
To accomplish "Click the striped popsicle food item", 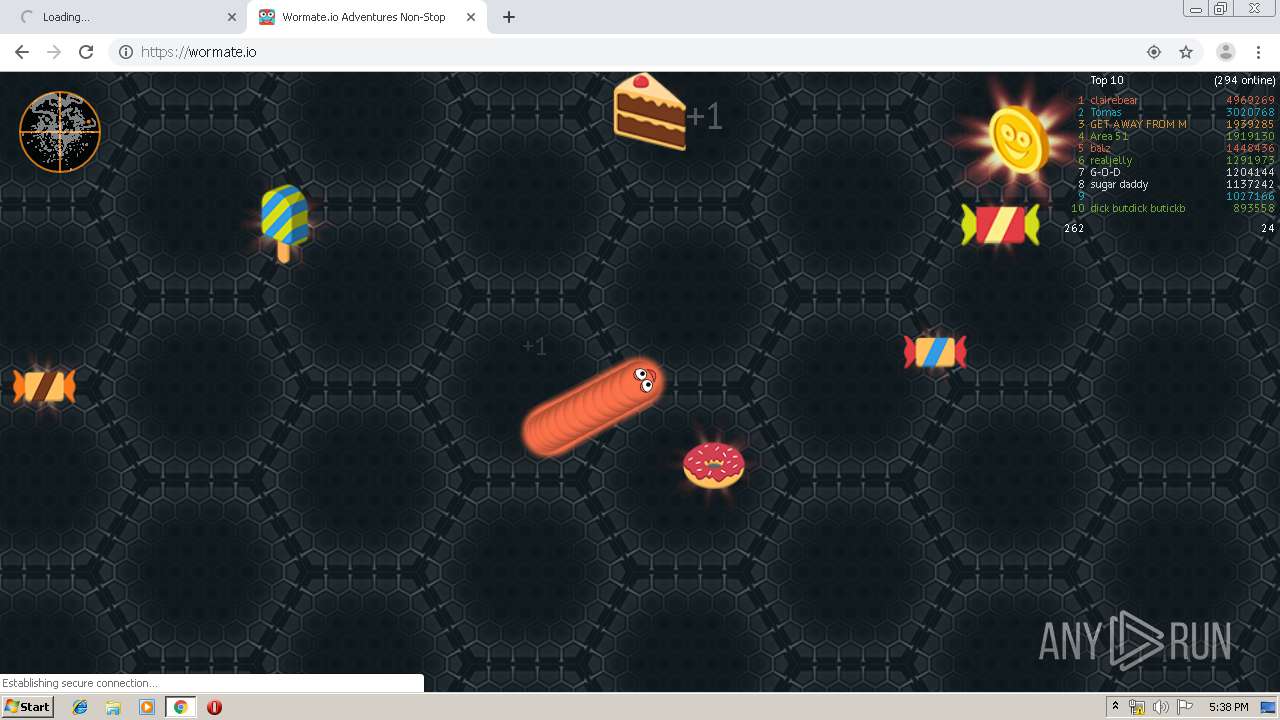I will tap(285, 222).
